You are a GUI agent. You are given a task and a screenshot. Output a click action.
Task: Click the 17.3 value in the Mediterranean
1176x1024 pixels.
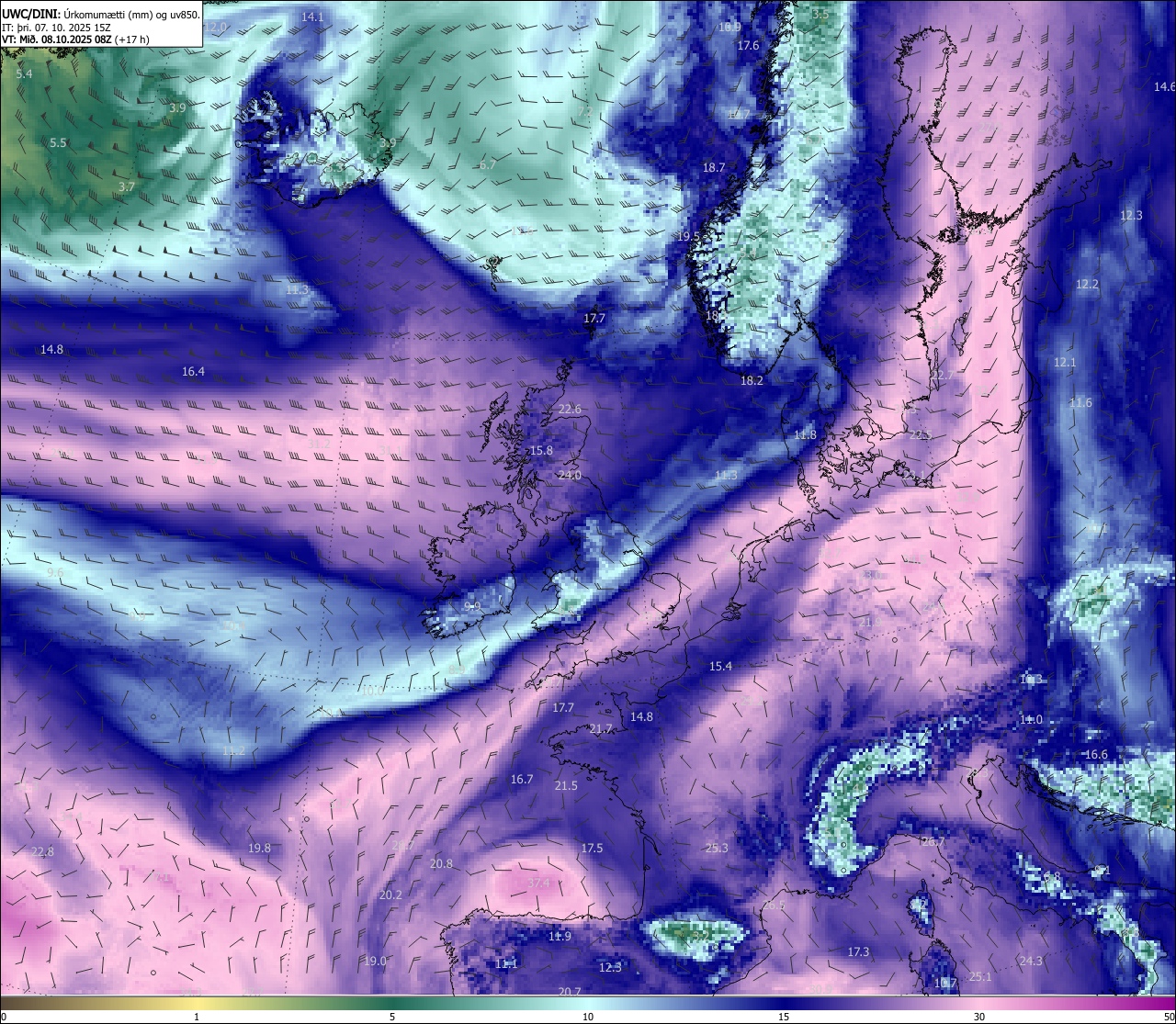(858, 951)
